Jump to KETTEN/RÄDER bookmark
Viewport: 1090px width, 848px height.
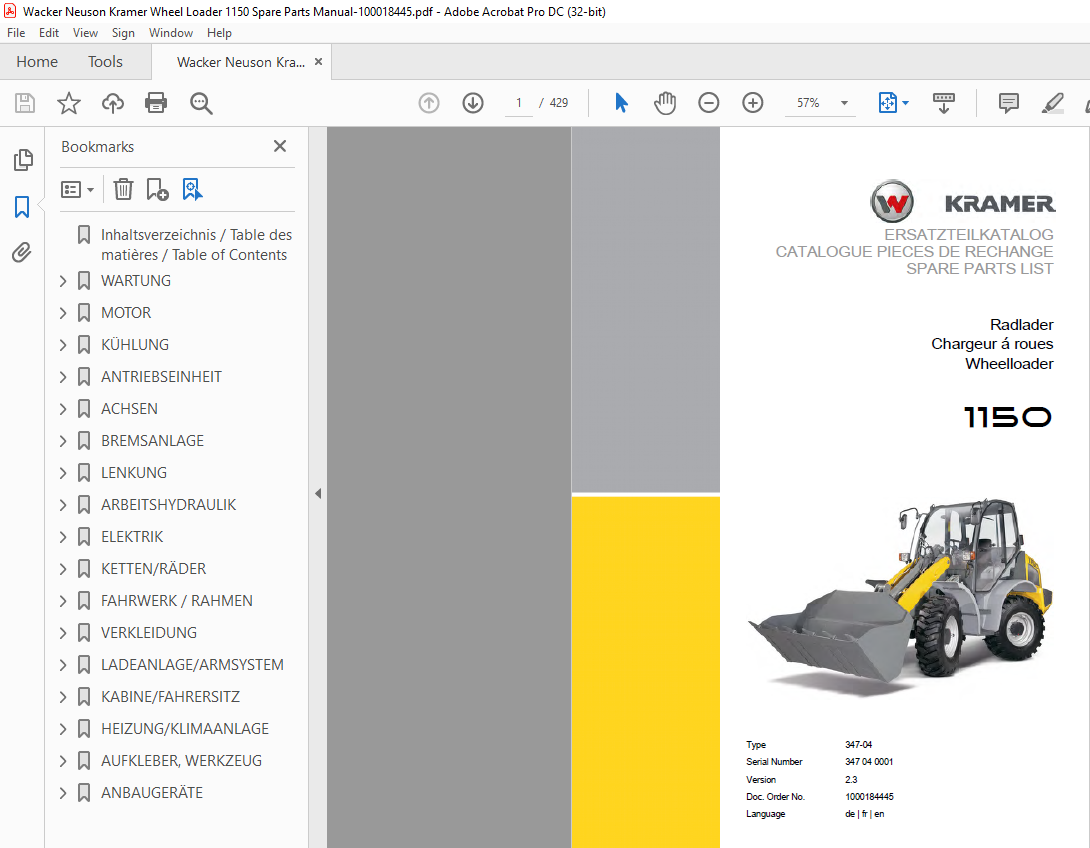pos(154,569)
